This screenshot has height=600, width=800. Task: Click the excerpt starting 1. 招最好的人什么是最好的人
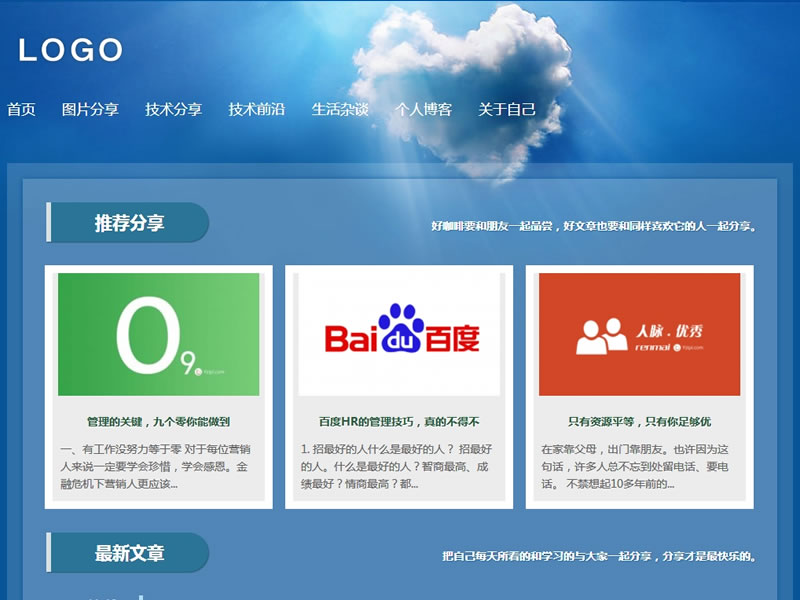point(396,466)
